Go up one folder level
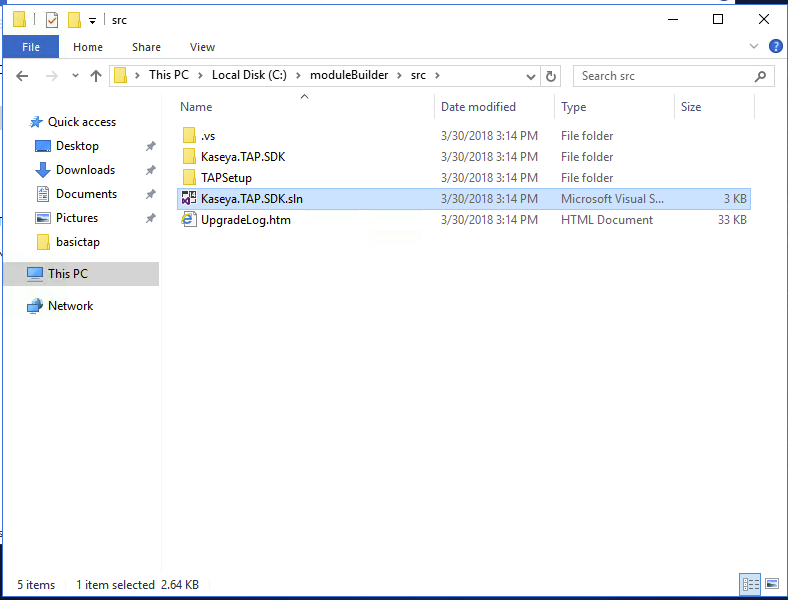Screen dimensions: 788x600 [x=95, y=76]
